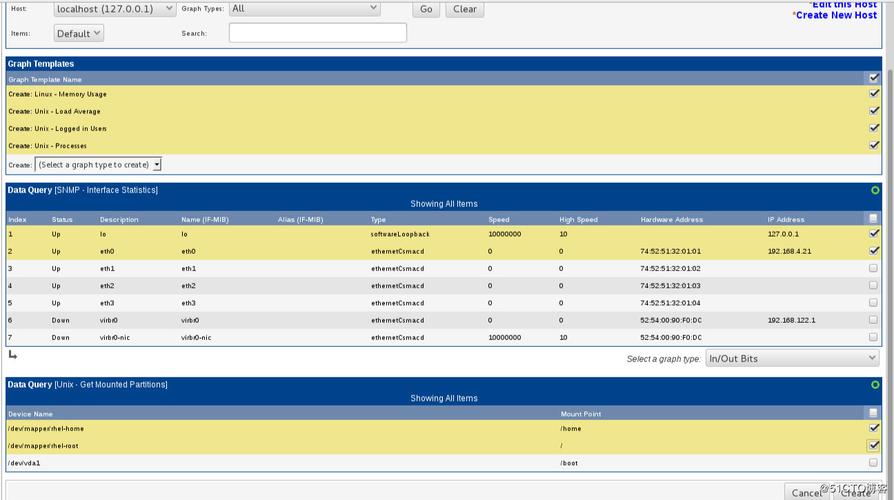Toggle the Graph Templates select-all checkbox
Image resolution: width=894 pixels, height=500 pixels.
873,78
